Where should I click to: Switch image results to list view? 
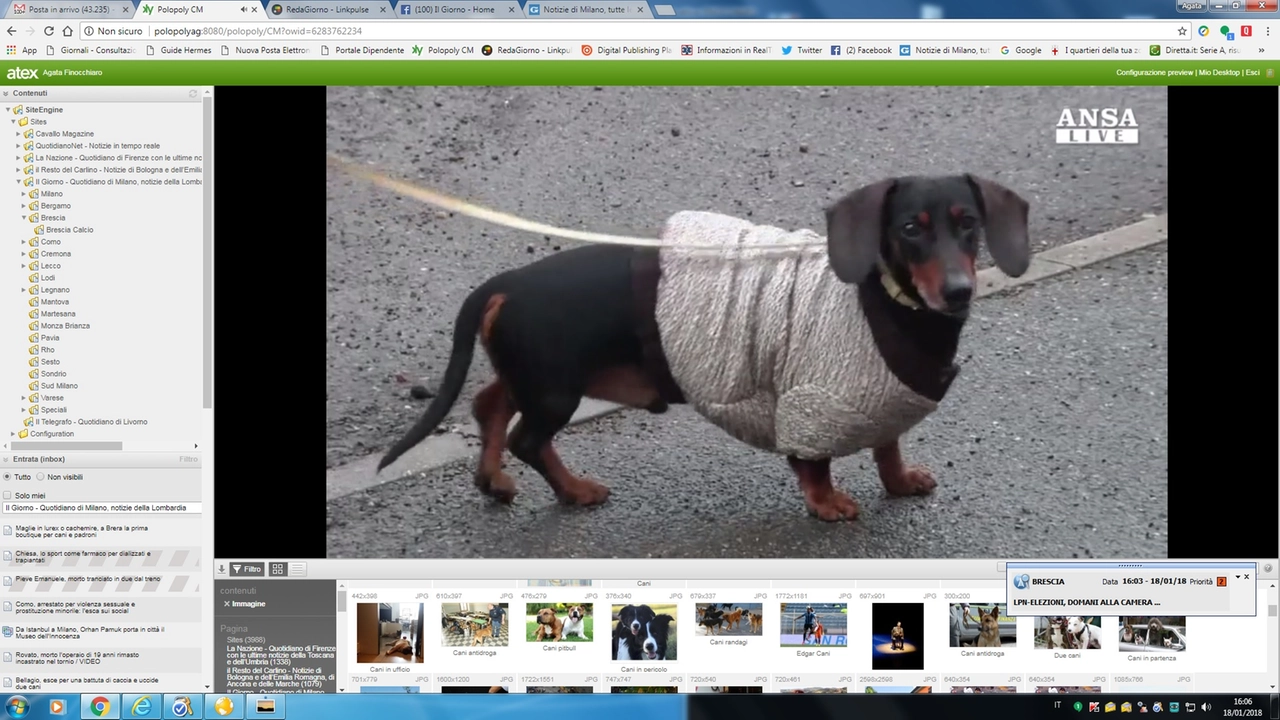click(x=297, y=569)
